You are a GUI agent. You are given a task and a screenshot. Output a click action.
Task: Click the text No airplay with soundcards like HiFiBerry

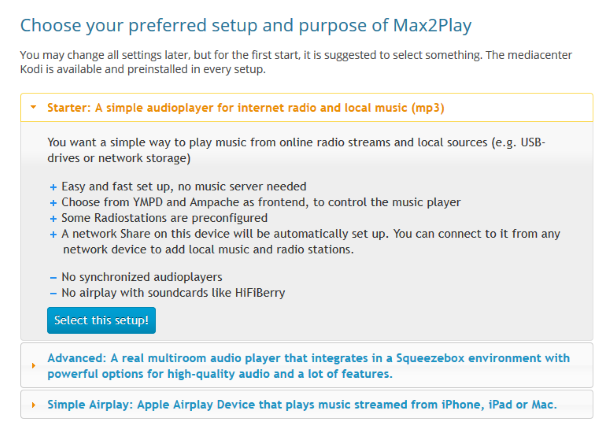click(x=173, y=293)
